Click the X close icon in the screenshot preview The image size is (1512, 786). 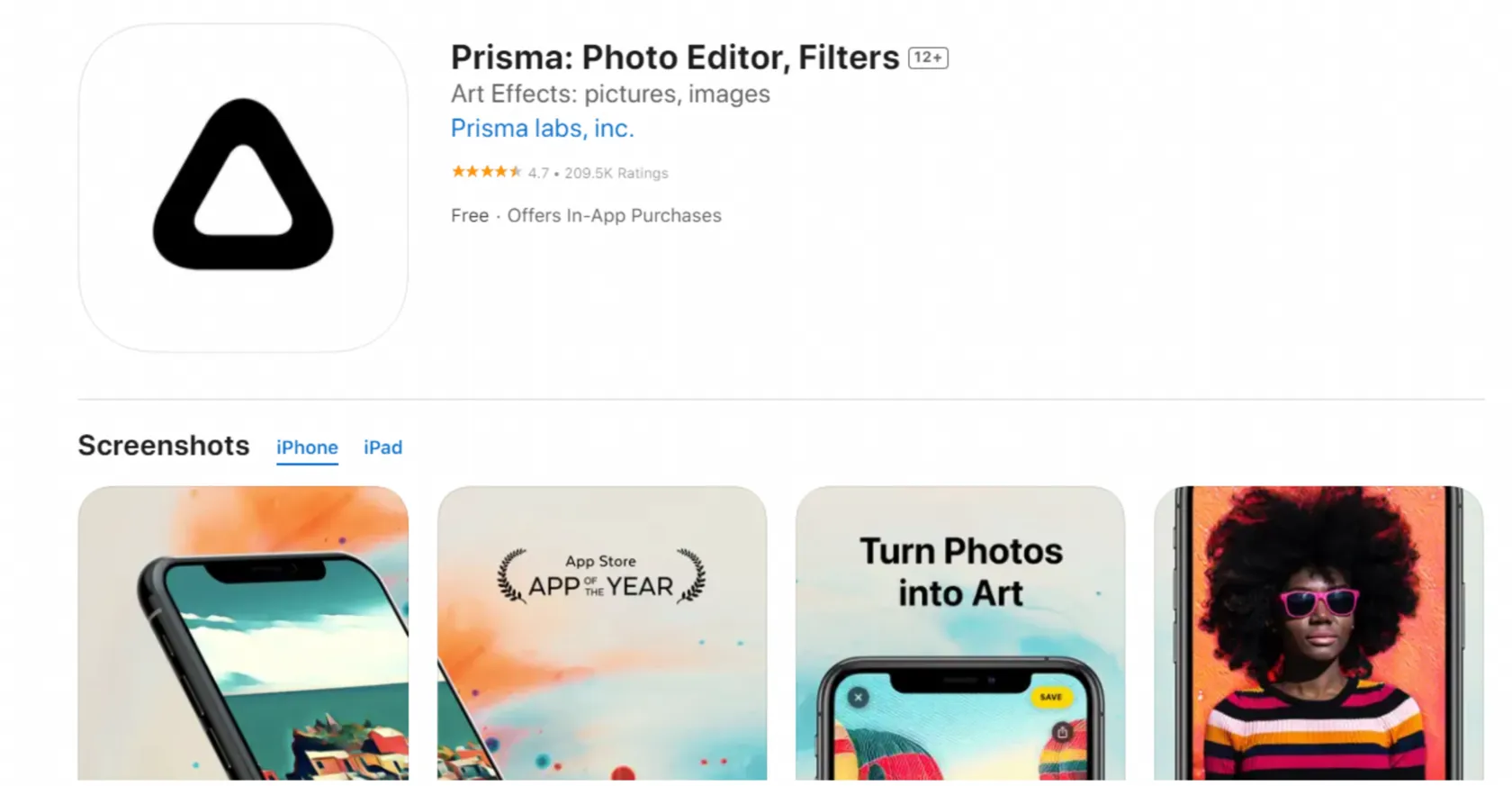[859, 697]
